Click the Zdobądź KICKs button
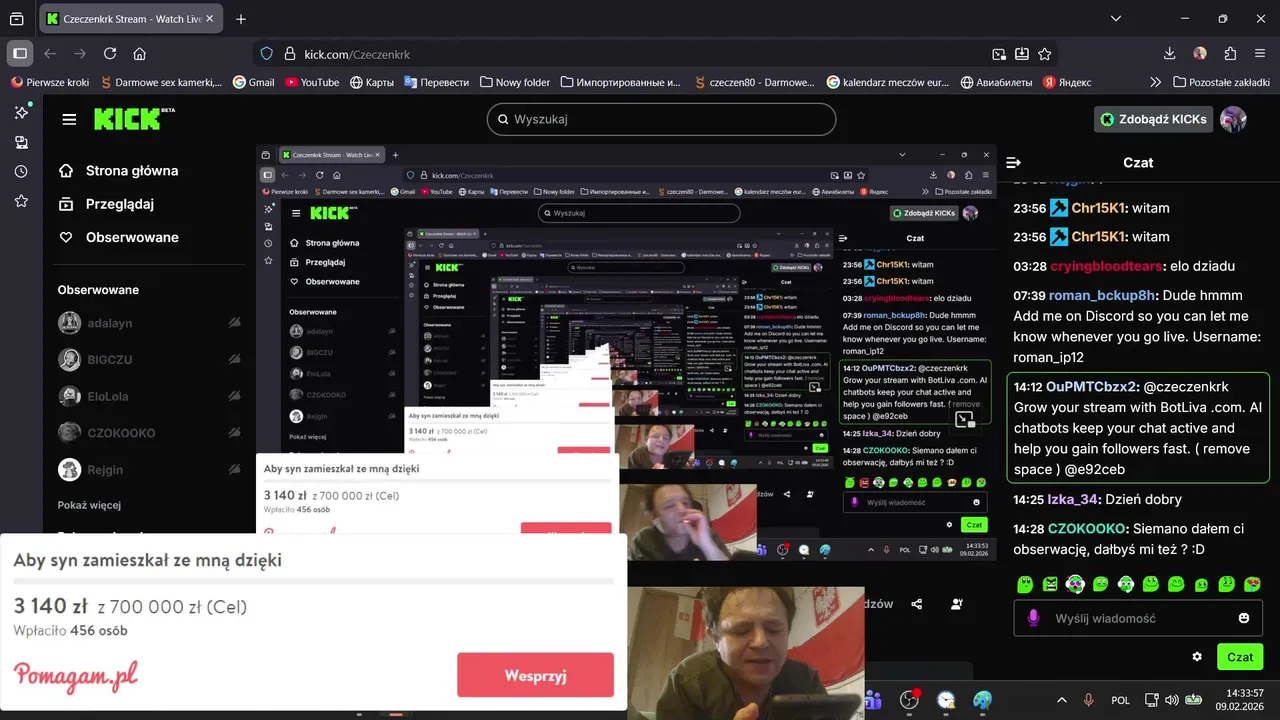This screenshot has width=1280, height=720. (1153, 119)
